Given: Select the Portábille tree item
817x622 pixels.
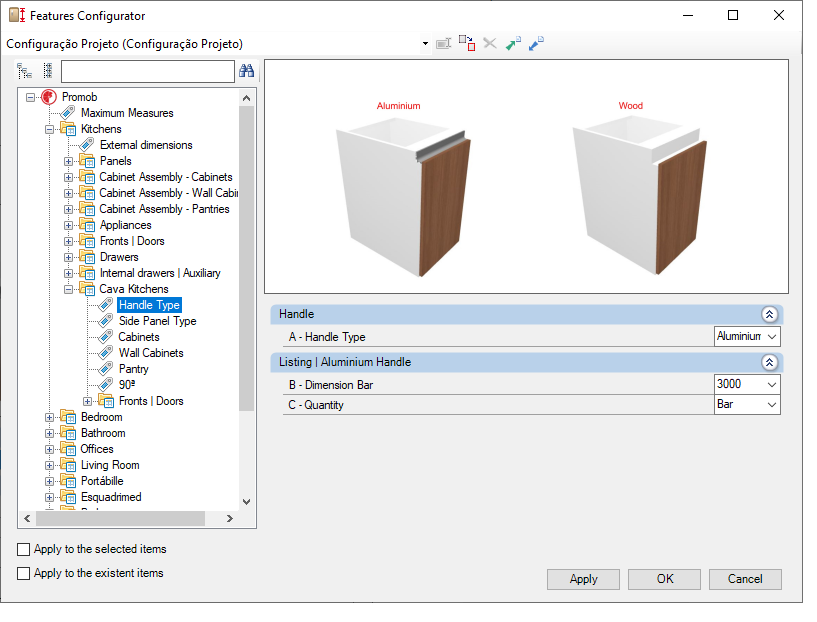Looking at the screenshot, I should pyautogui.click(x=102, y=481).
